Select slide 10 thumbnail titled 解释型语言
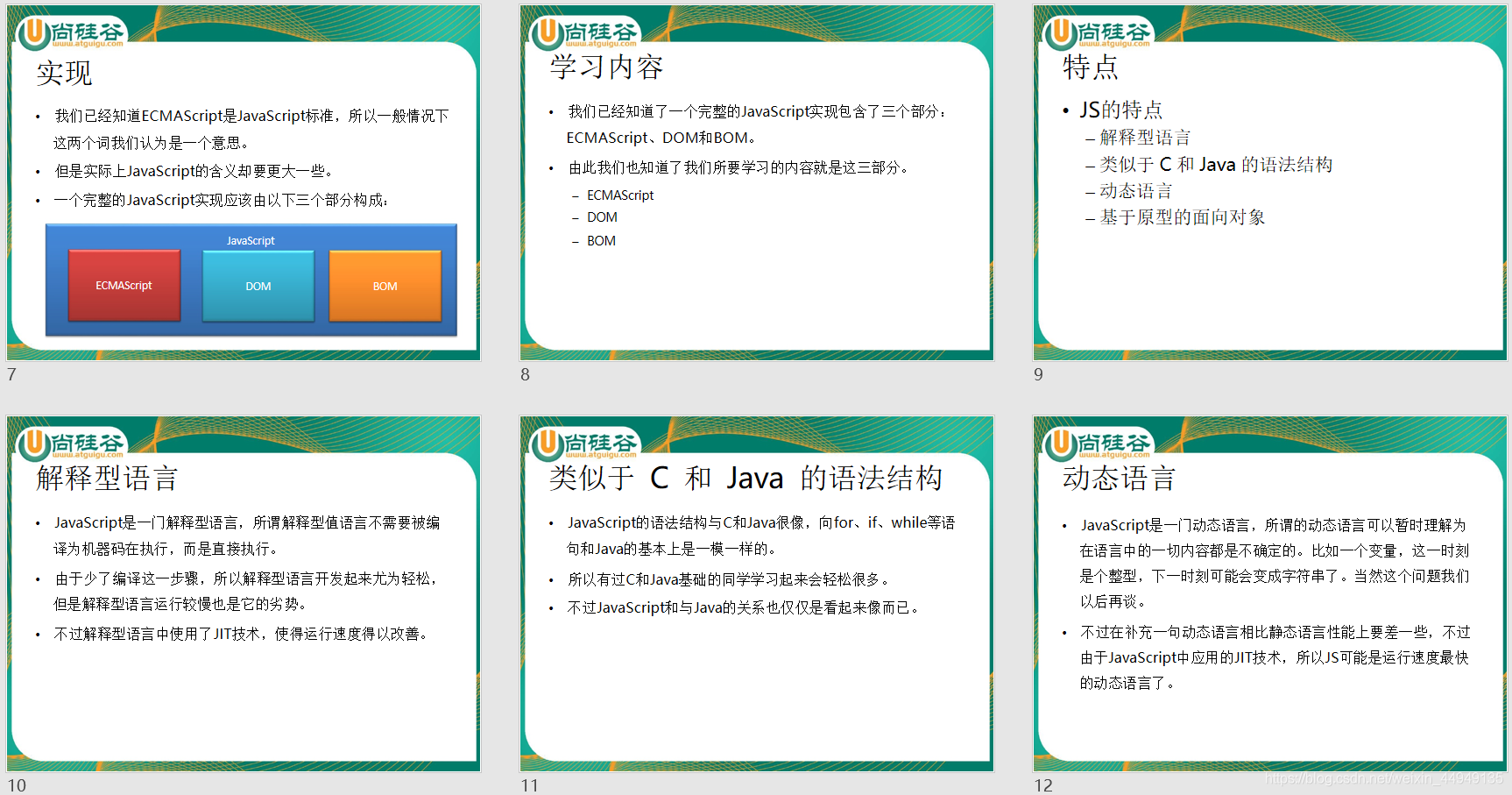This screenshot has height=795, width=1512. [244, 593]
